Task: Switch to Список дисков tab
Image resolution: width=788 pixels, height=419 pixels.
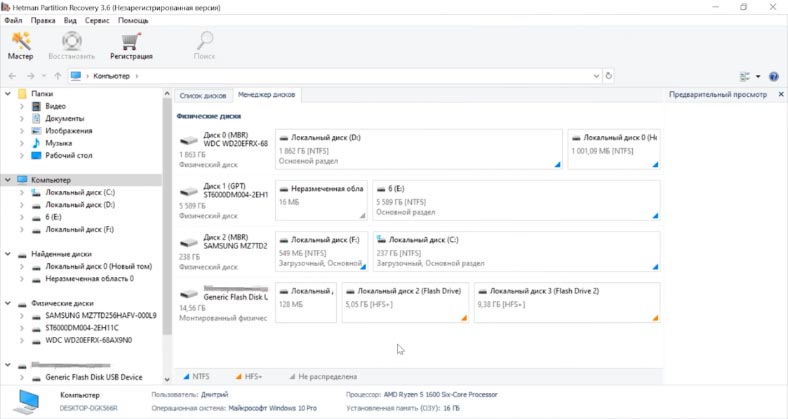Action: (203, 95)
